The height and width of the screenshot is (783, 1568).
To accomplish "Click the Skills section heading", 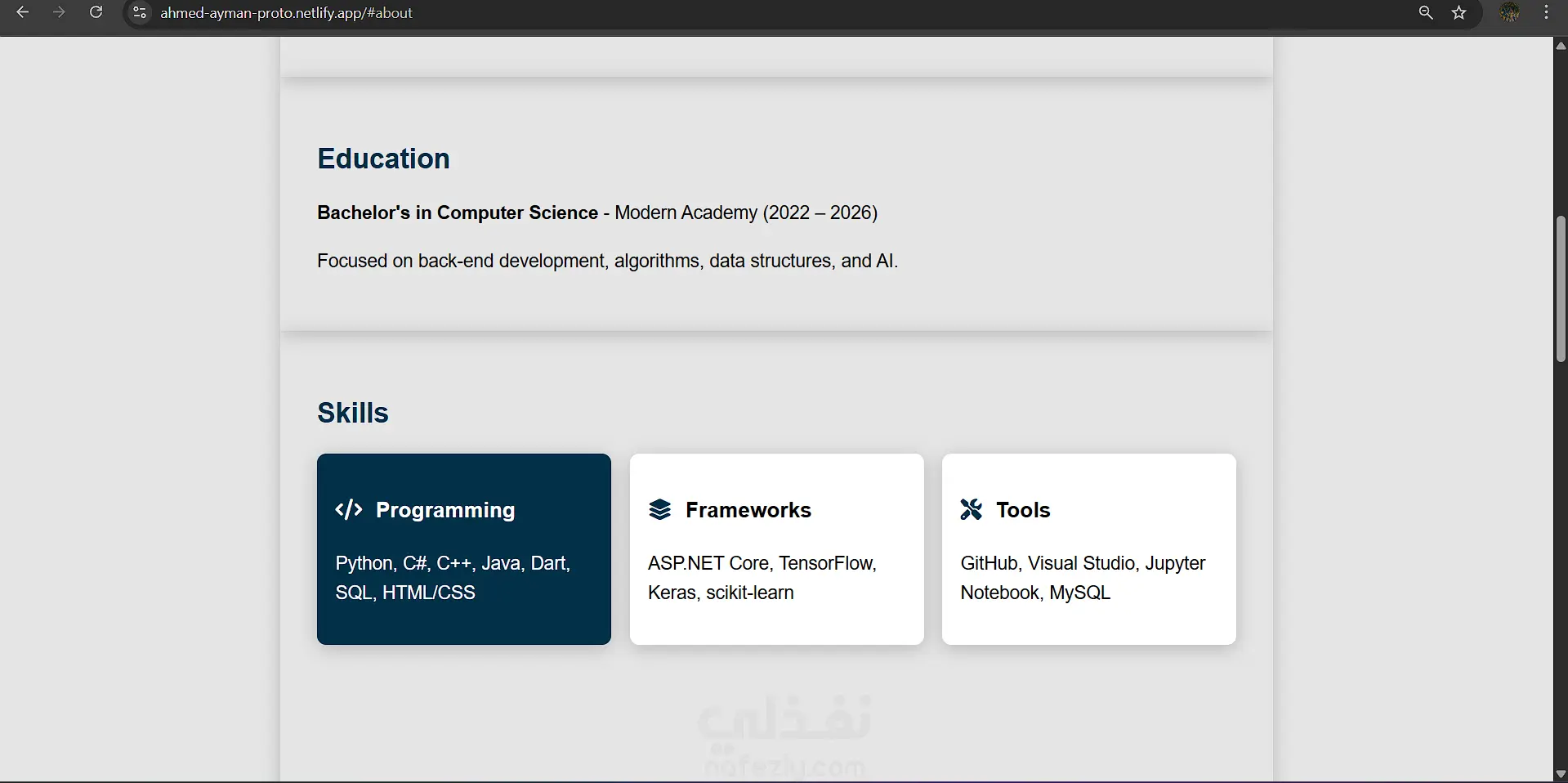I will (x=353, y=413).
